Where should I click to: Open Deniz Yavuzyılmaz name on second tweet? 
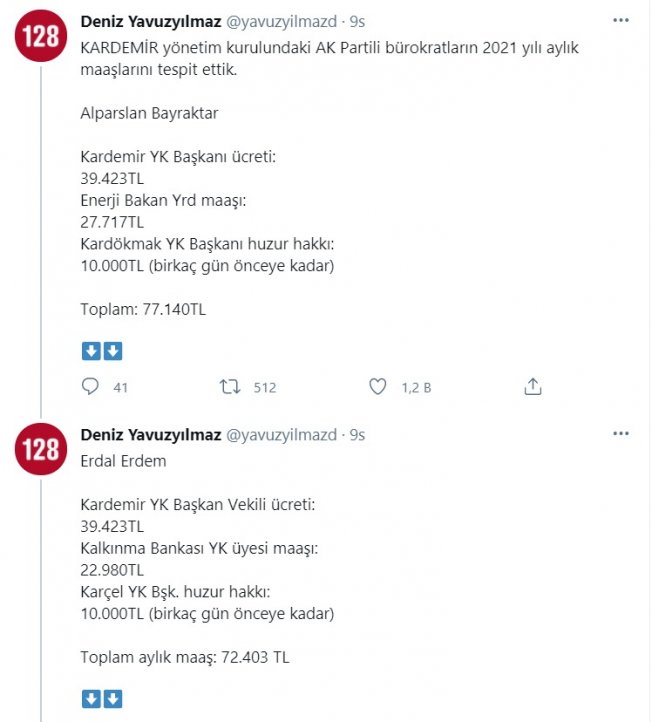(151, 435)
